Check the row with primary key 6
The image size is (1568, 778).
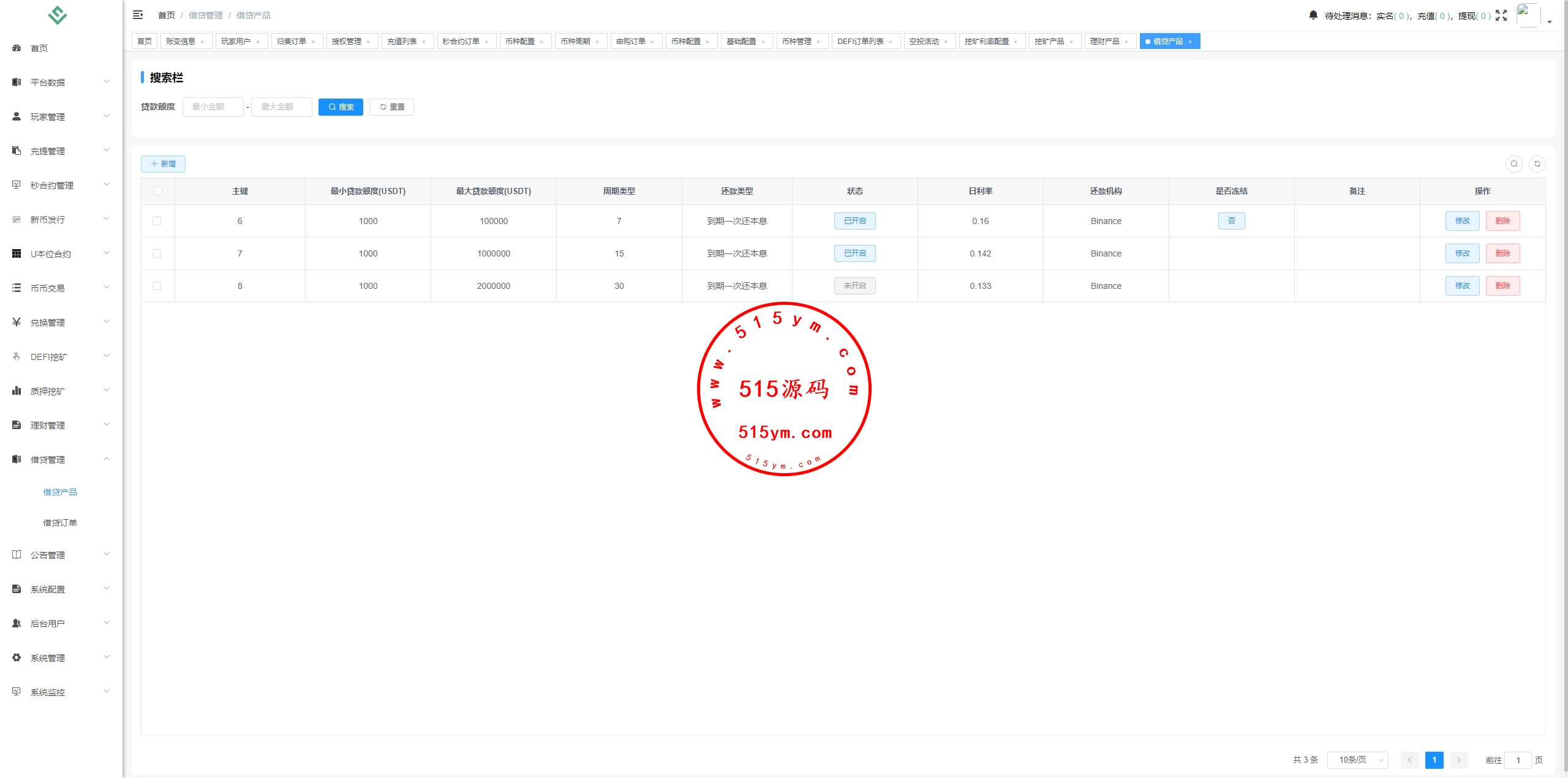pyautogui.click(x=157, y=221)
